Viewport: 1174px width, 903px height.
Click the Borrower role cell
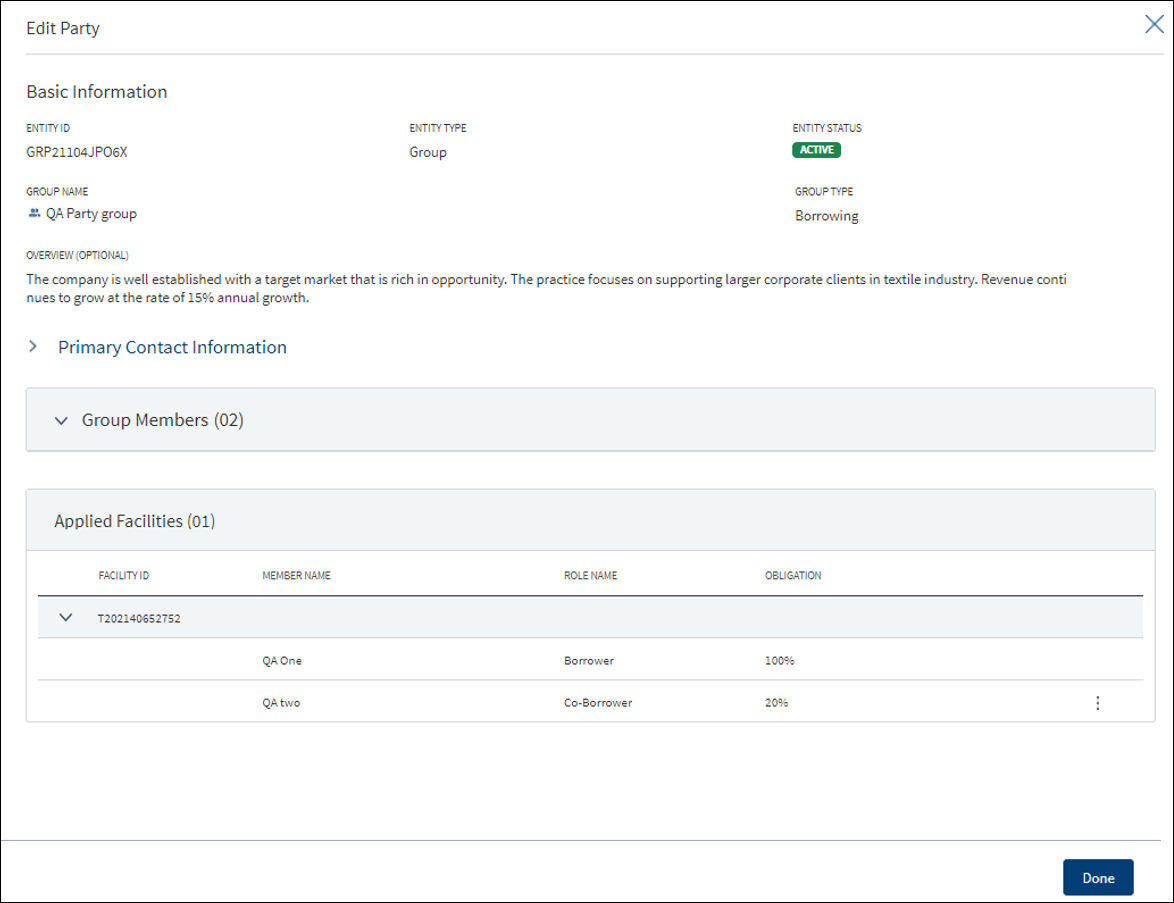point(588,660)
